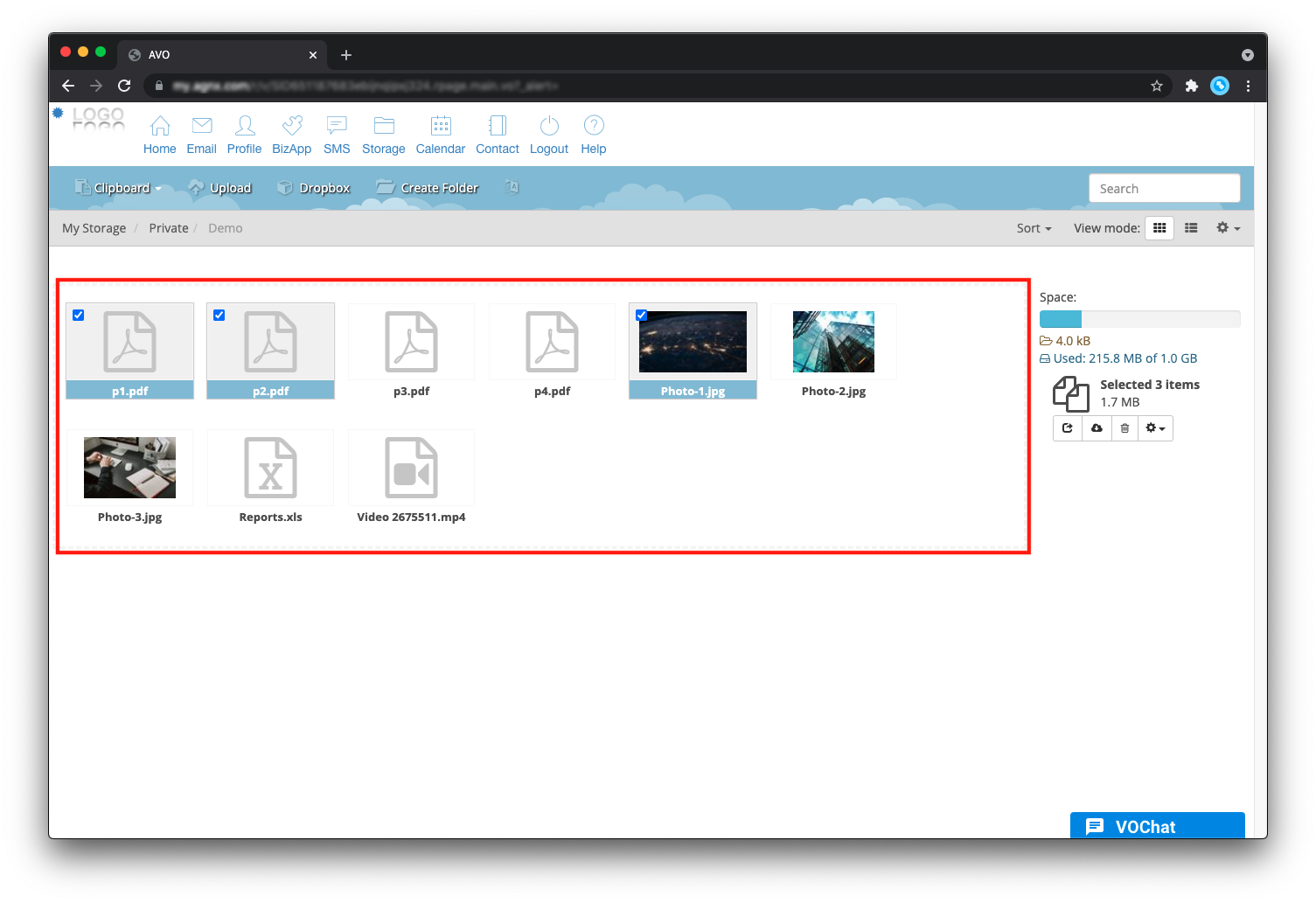Open the Sort dropdown menu
Screen dimensions: 1316x903
(x=1034, y=228)
